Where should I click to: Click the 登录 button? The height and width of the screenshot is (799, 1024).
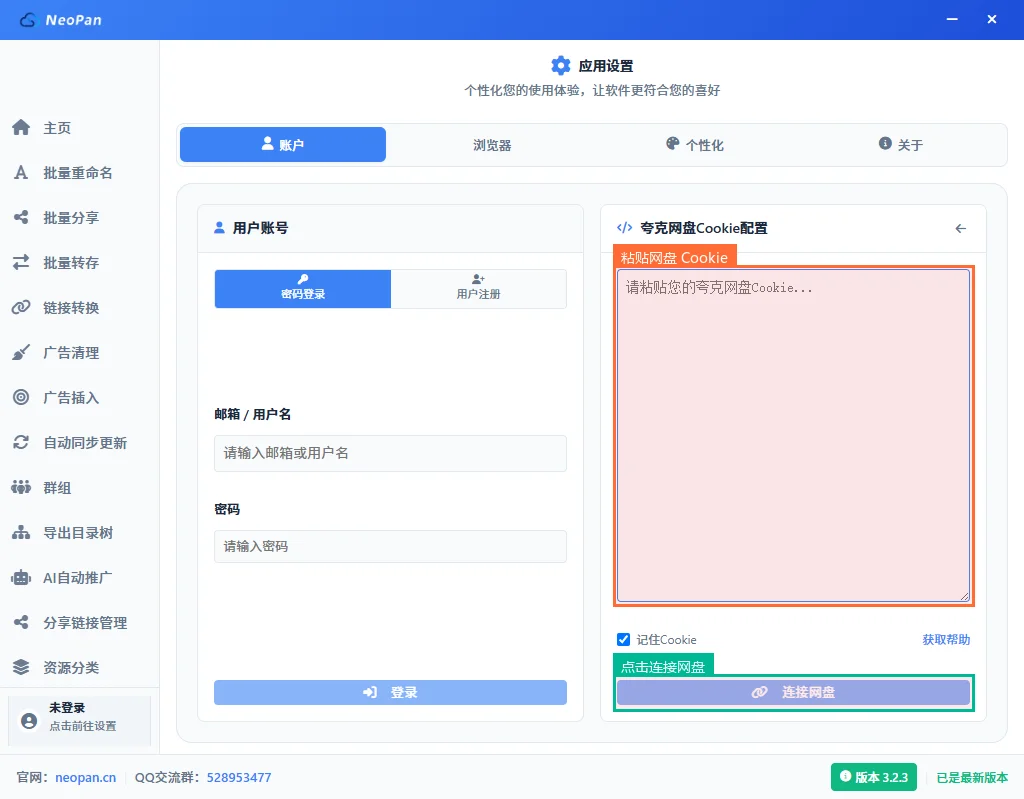tap(391, 692)
